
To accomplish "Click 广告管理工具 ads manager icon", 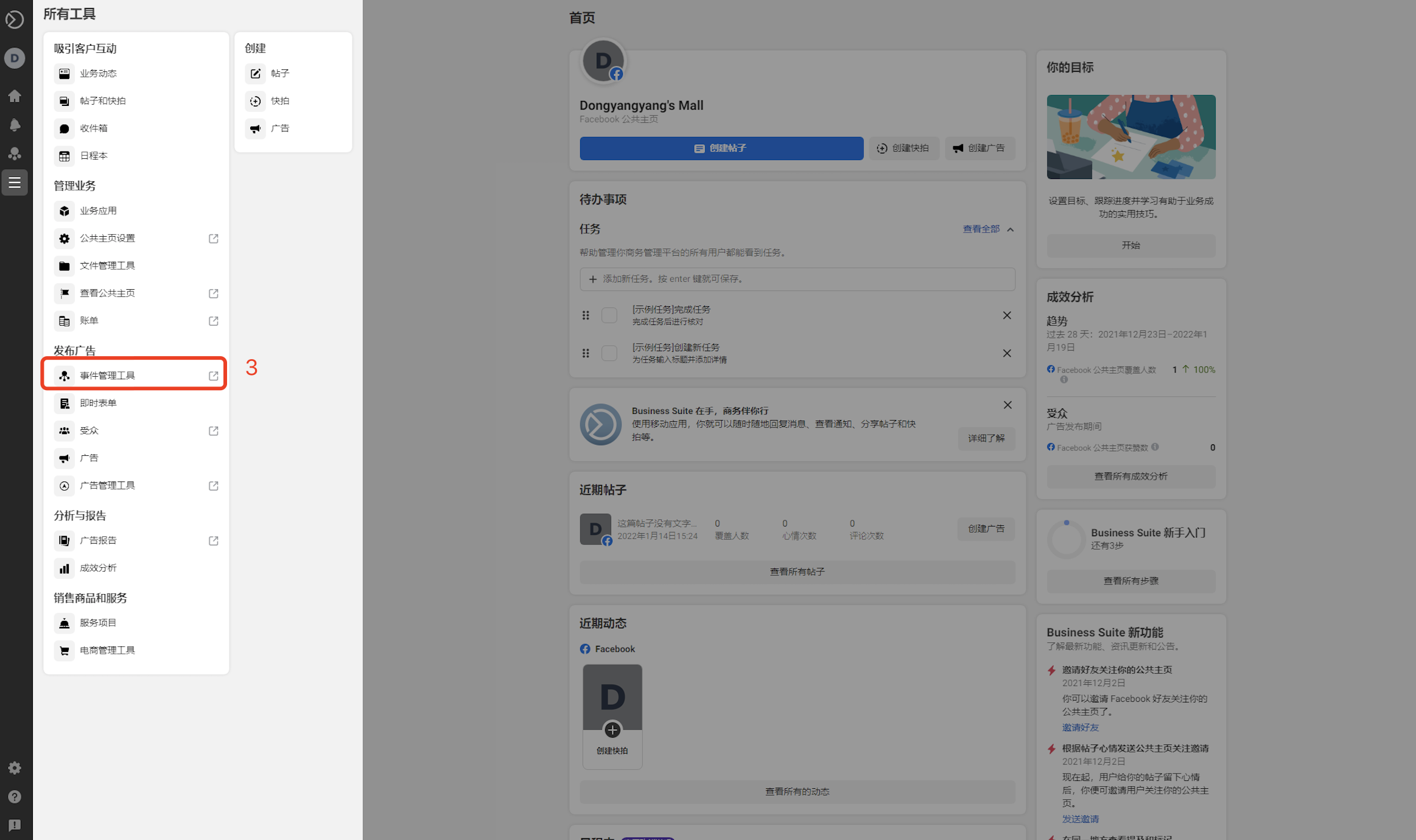I will coord(64,486).
